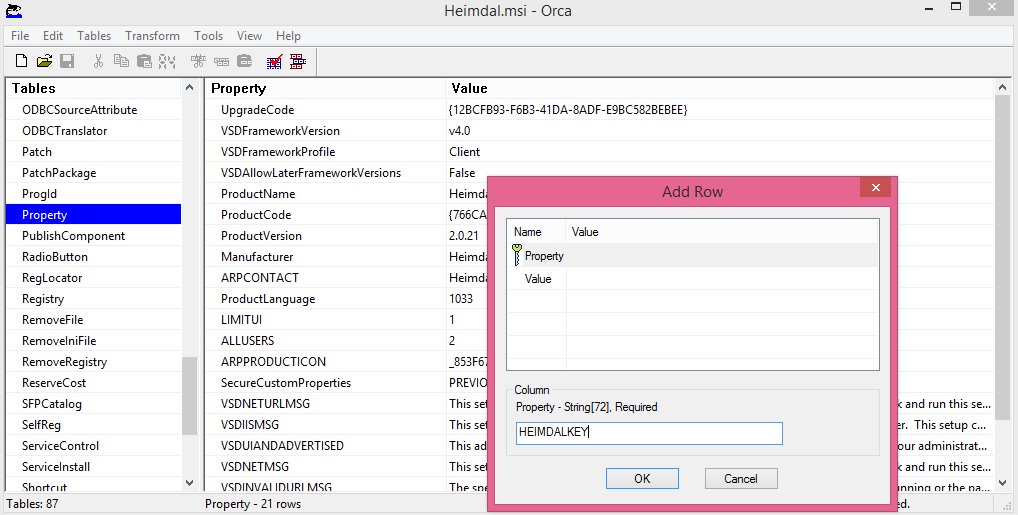Open the Tools menu
Viewport: 1018px width, 515px height.
click(x=208, y=36)
